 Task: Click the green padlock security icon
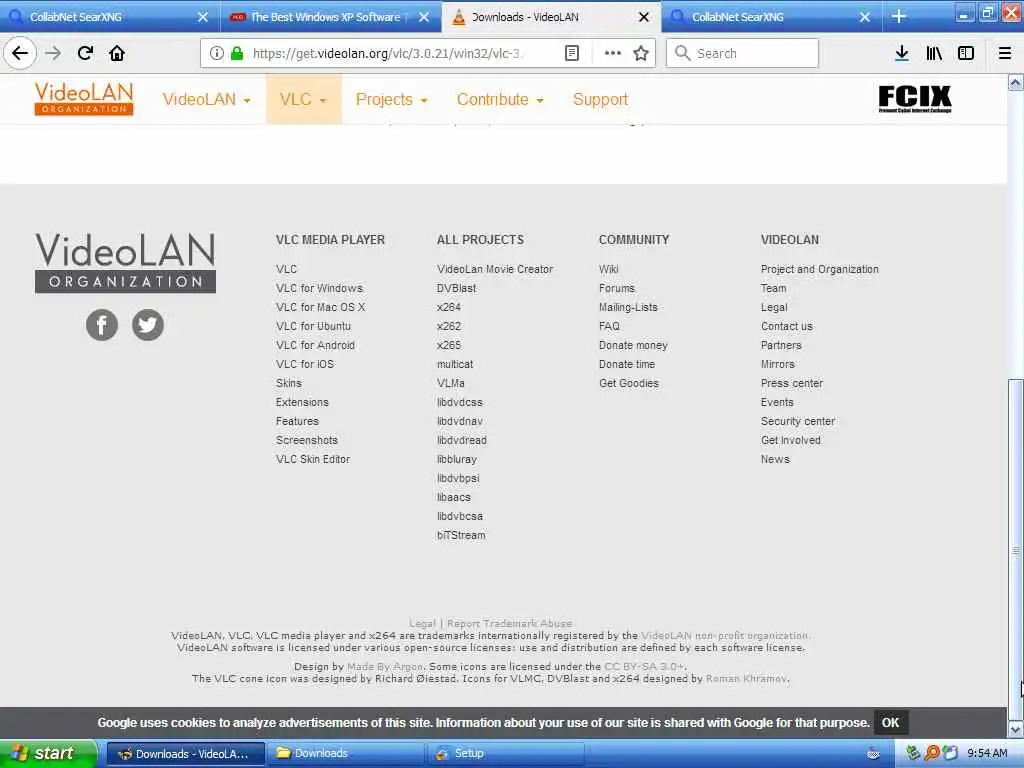point(237,53)
